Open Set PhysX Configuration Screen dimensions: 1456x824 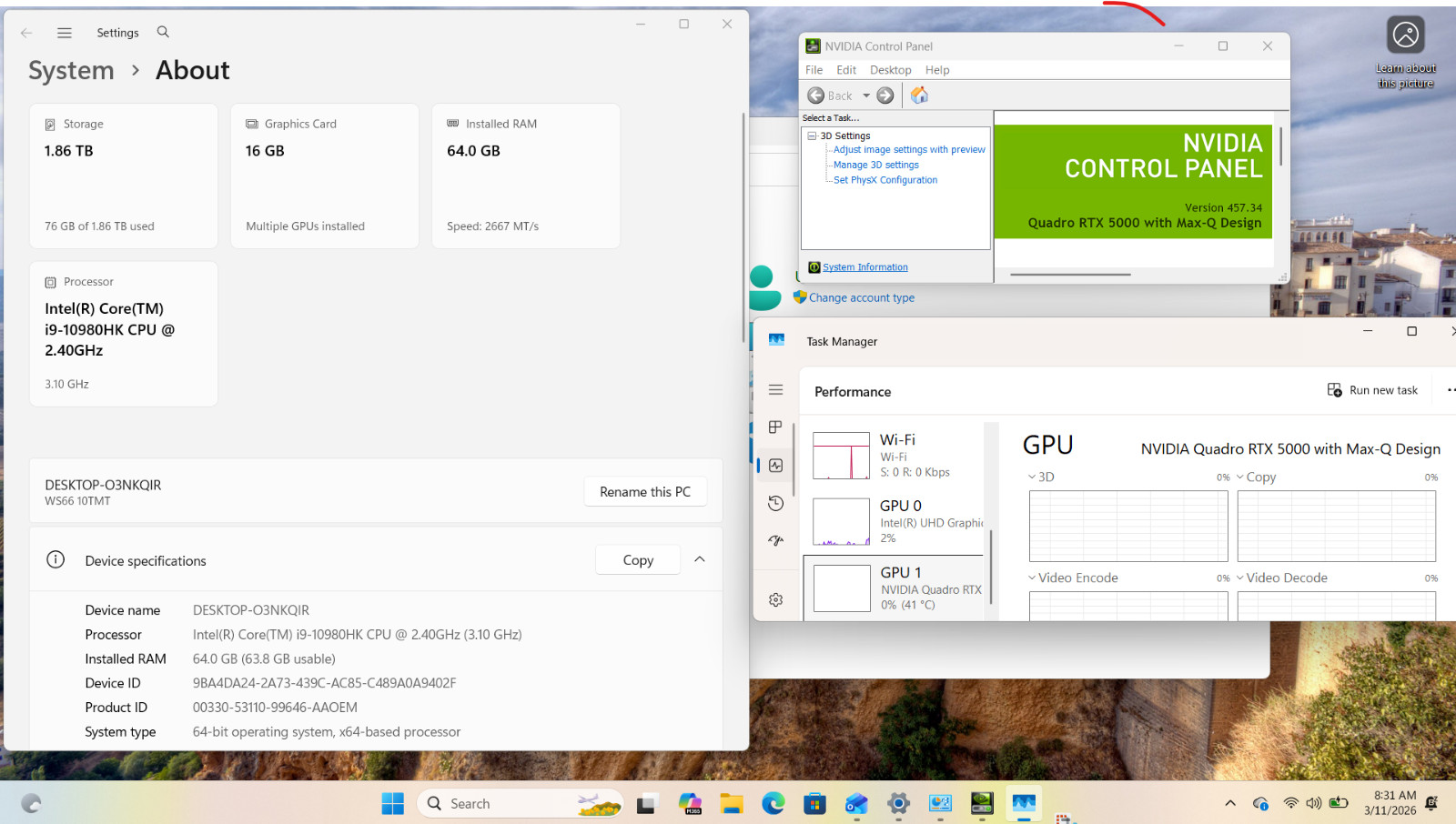click(885, 180)
